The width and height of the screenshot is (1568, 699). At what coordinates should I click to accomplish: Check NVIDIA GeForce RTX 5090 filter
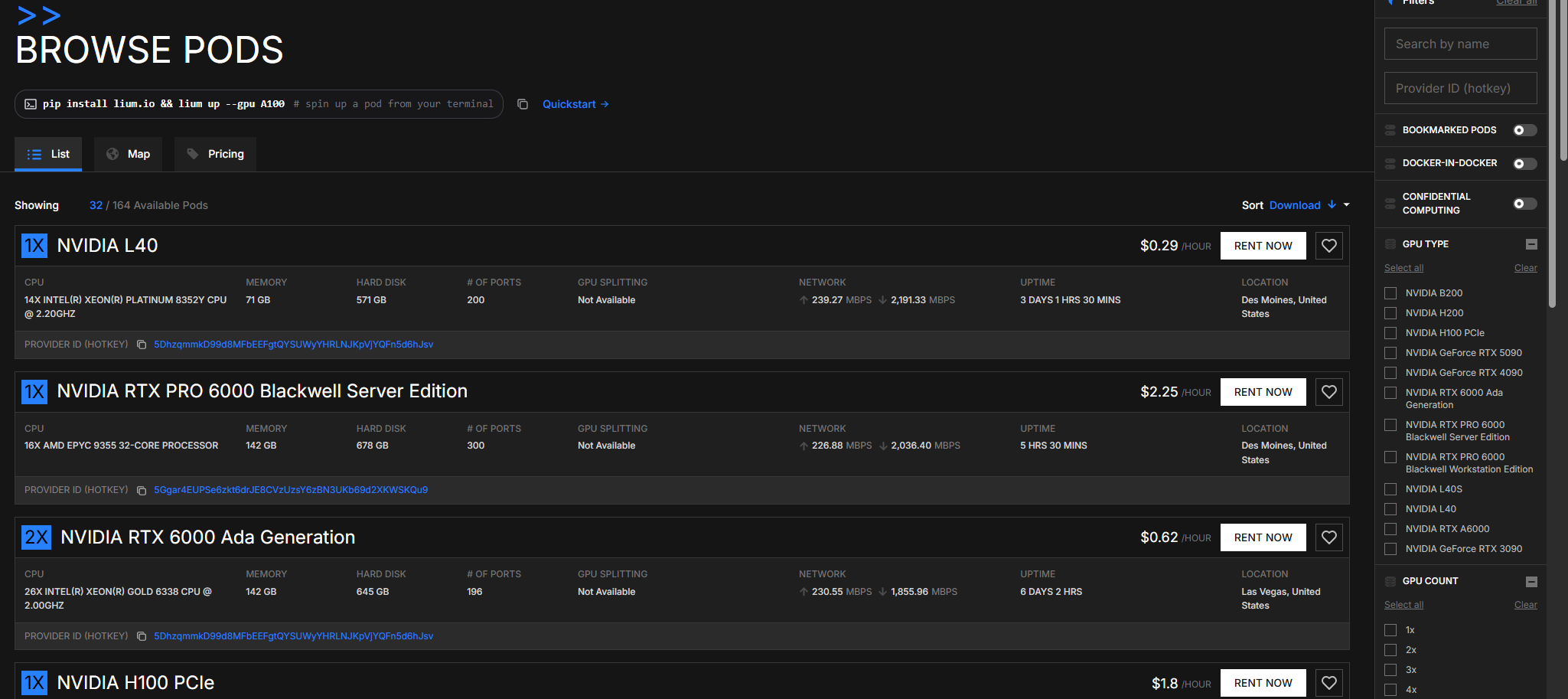pyautogui.click(x=1390, y=353)
